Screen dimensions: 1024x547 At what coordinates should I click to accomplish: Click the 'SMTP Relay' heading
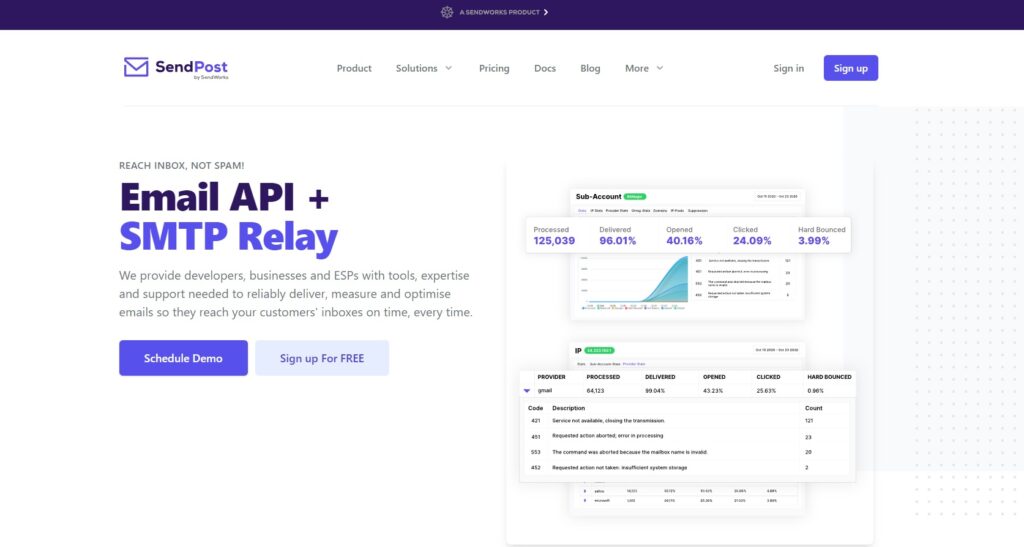pyautogui.click(x=229, y=236)
